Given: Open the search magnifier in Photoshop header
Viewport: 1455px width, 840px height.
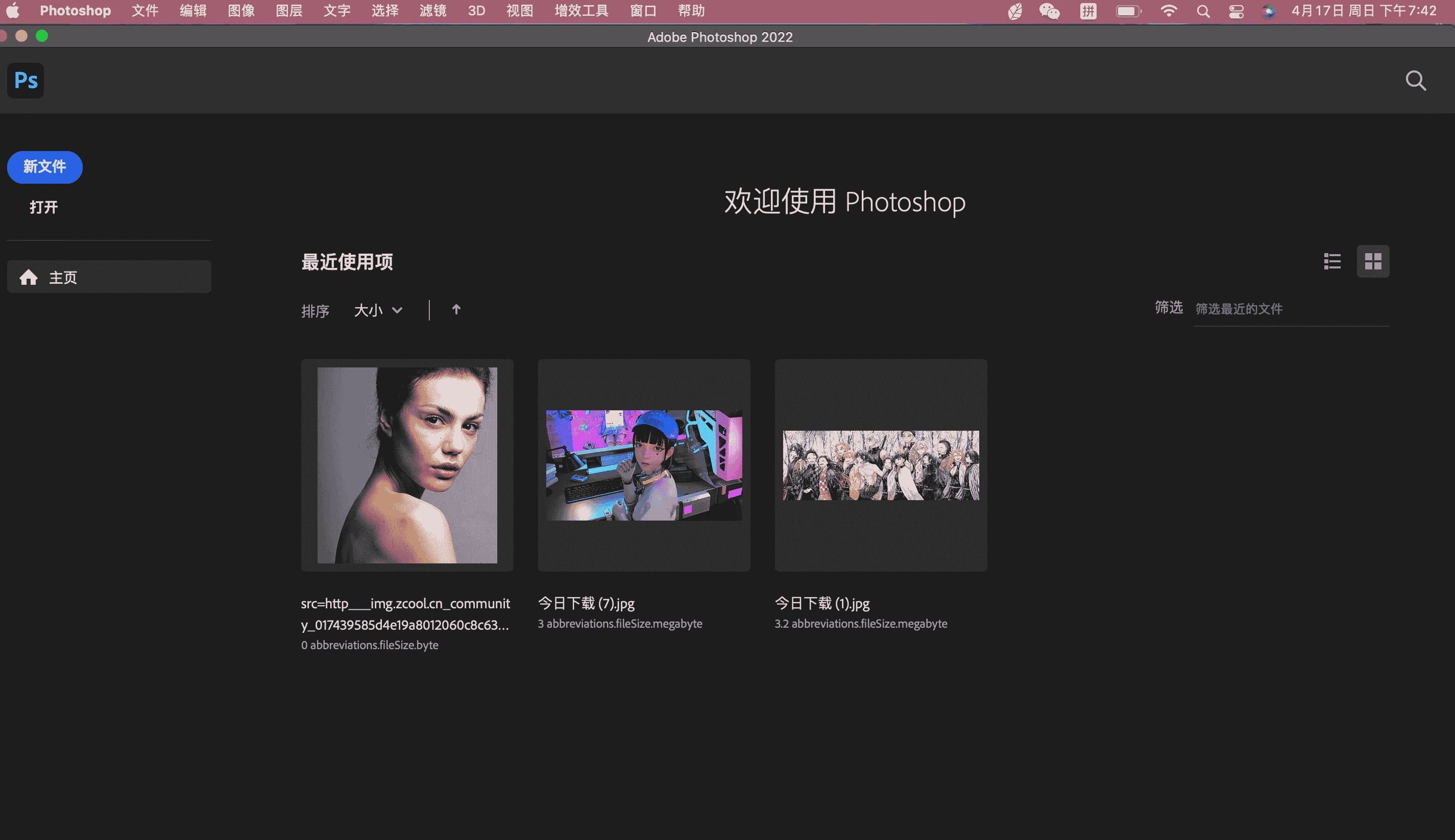Looking at the screenshot, I should coord(1415,81).
